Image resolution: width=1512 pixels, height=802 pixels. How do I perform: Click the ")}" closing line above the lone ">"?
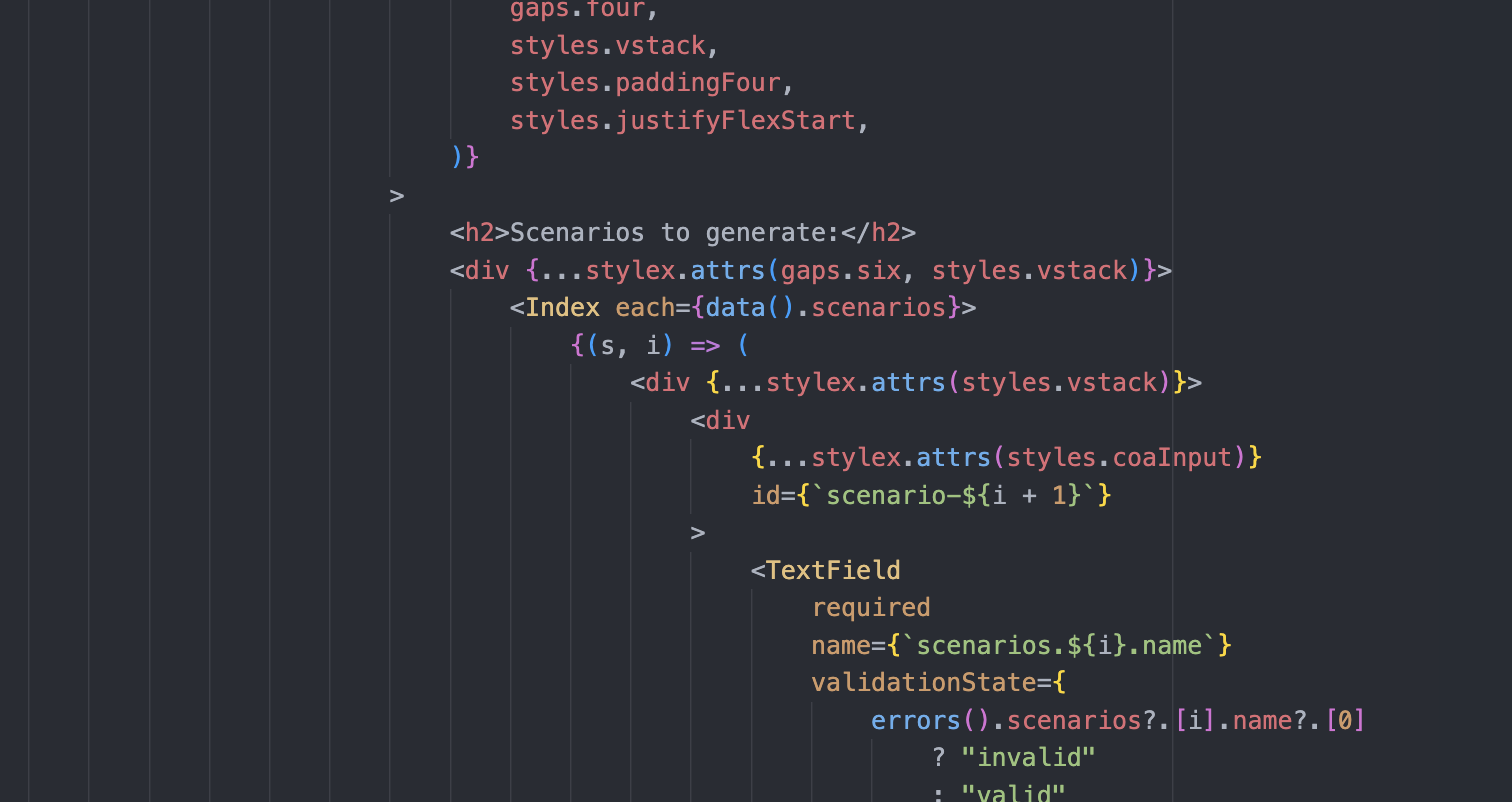tap(465, 158)
